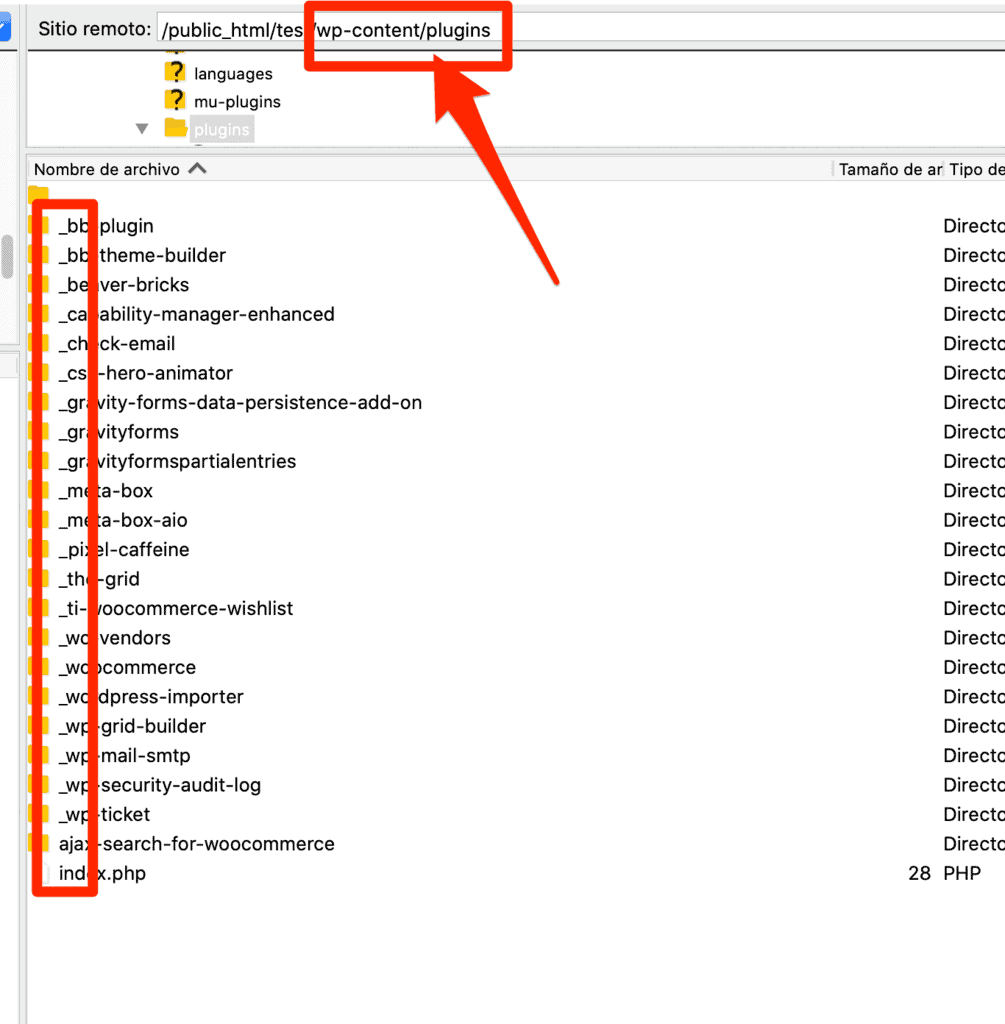Select the _ti-woocommerce-wishlist folder
1005x1024 pixels.
pos(176,608)
